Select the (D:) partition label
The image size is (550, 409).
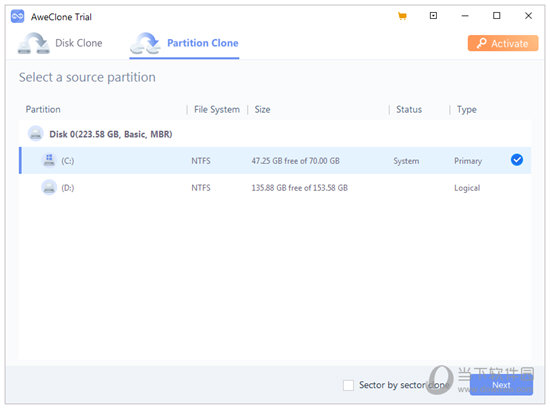point(68,188)
